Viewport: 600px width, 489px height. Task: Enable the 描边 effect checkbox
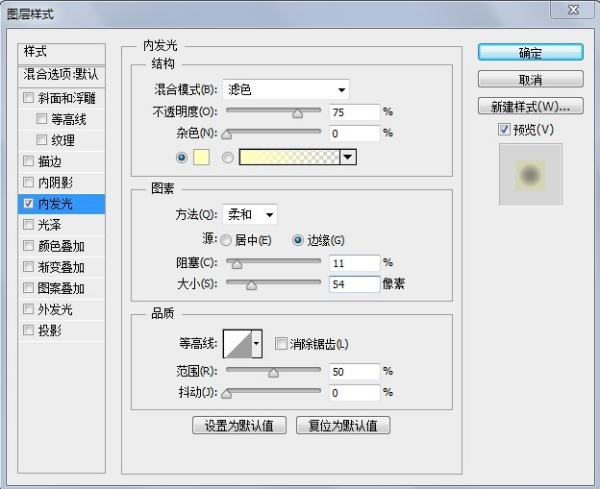point(28,161)
